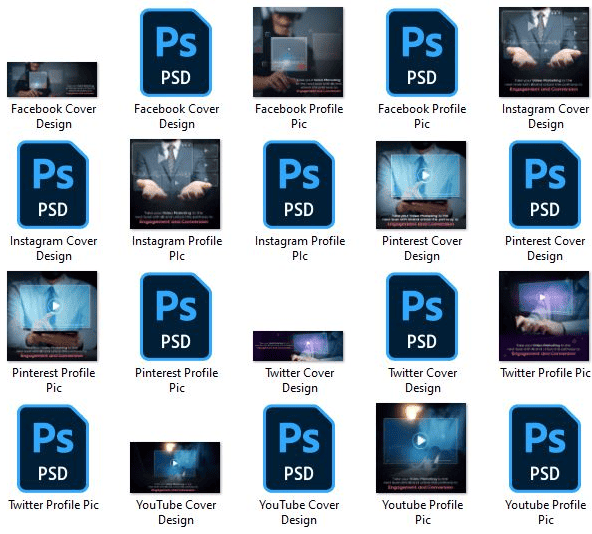Select the YouTube Cover Design PSD file icon
592x534 pixels.
coord(299,448)
